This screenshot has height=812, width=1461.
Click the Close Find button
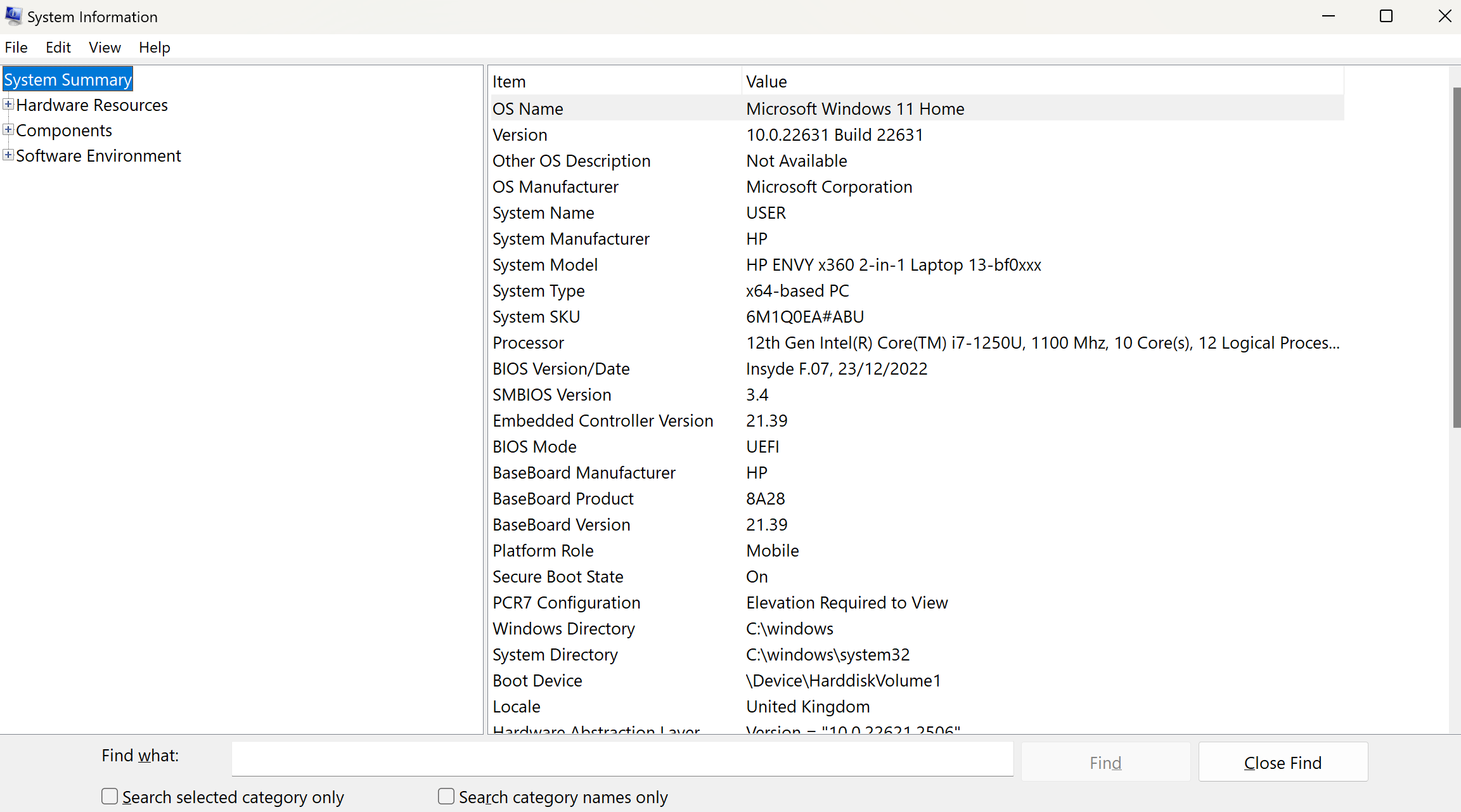click(x=1282, y=762)
